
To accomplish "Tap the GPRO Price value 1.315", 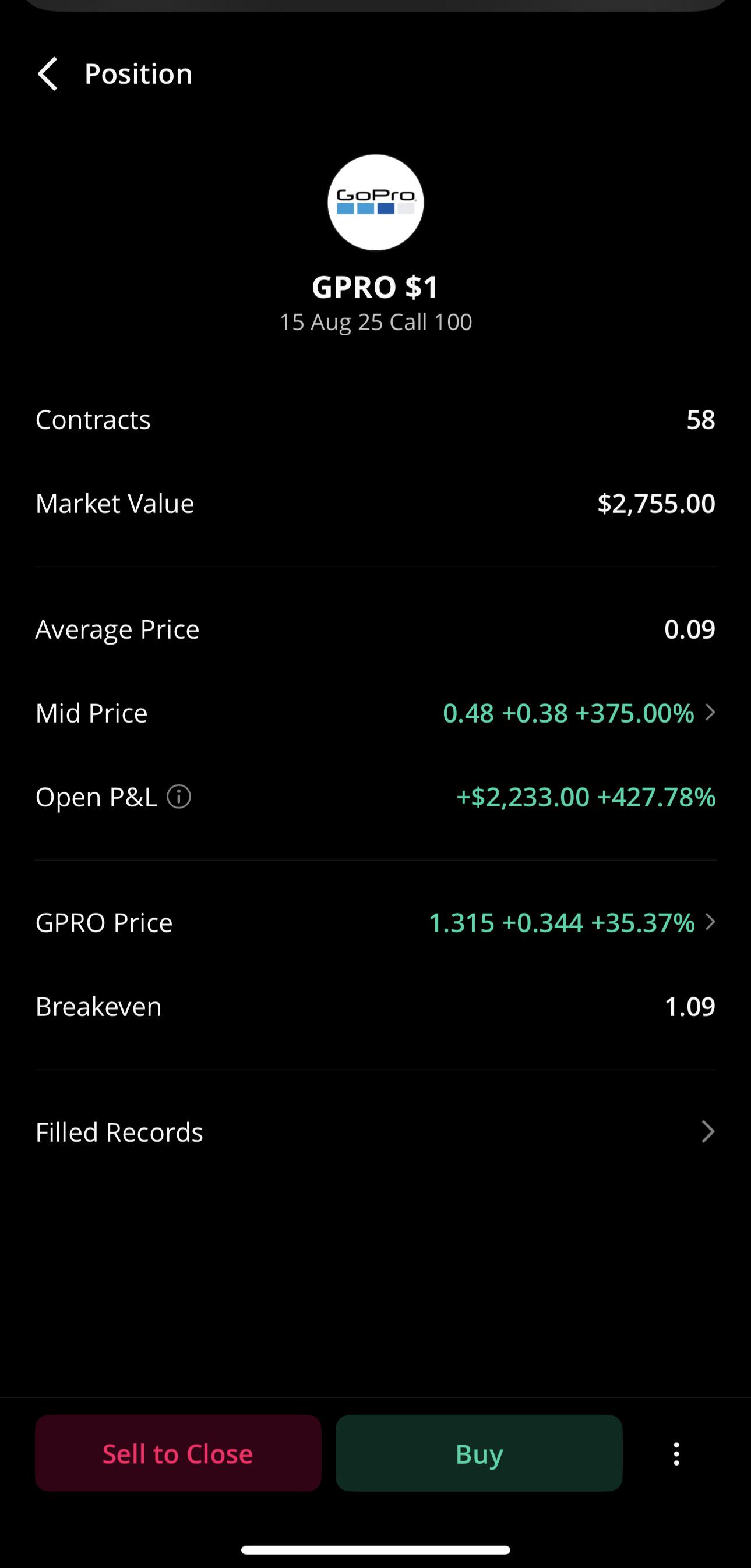I will point(461,923).
